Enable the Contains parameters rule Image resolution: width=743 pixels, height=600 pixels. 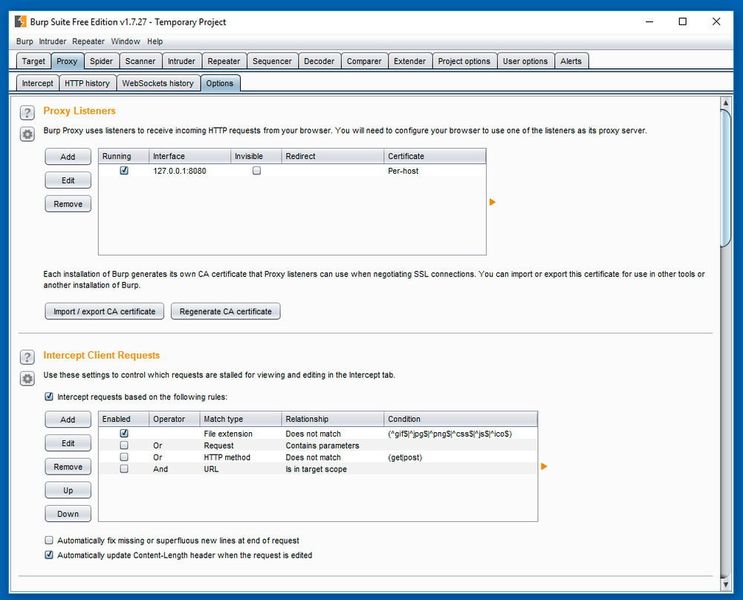[x=124, y=445]
